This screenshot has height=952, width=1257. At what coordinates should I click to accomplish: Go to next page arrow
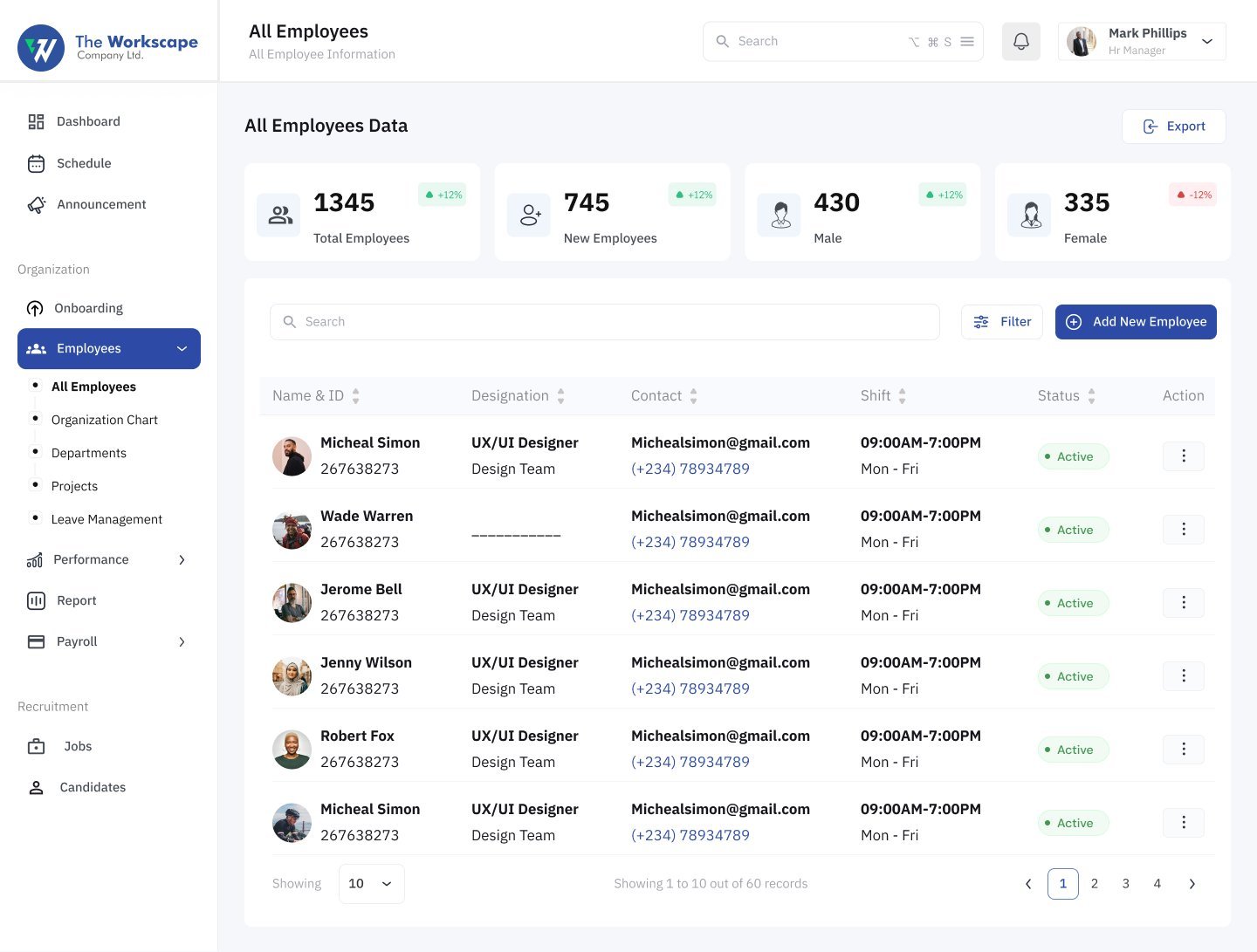[x=1192, y=884]
